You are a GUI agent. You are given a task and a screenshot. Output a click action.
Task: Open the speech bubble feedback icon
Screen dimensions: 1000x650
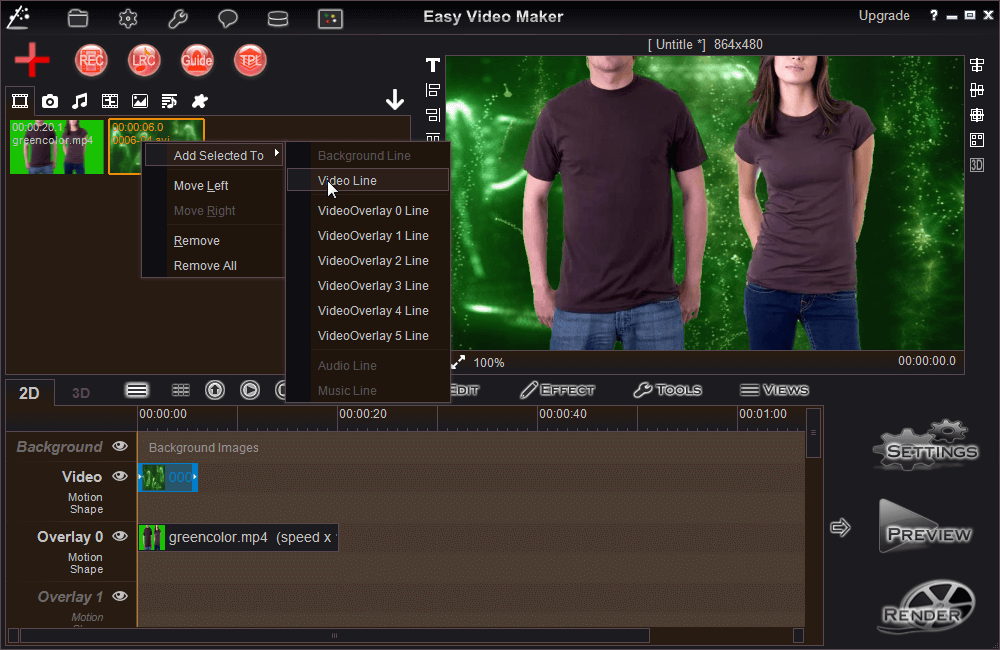click(228, 18)
